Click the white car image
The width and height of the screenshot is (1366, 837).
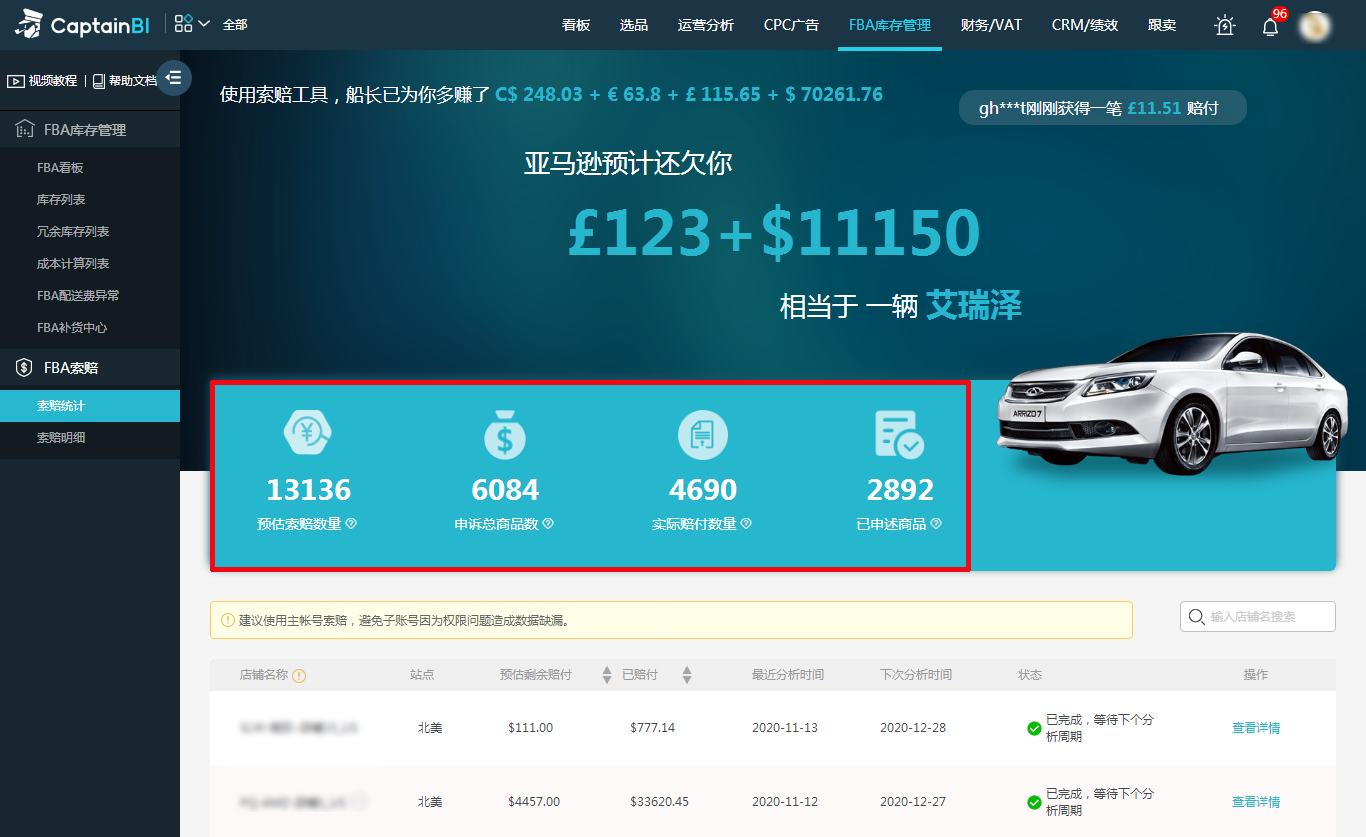tap(1173, 402)
